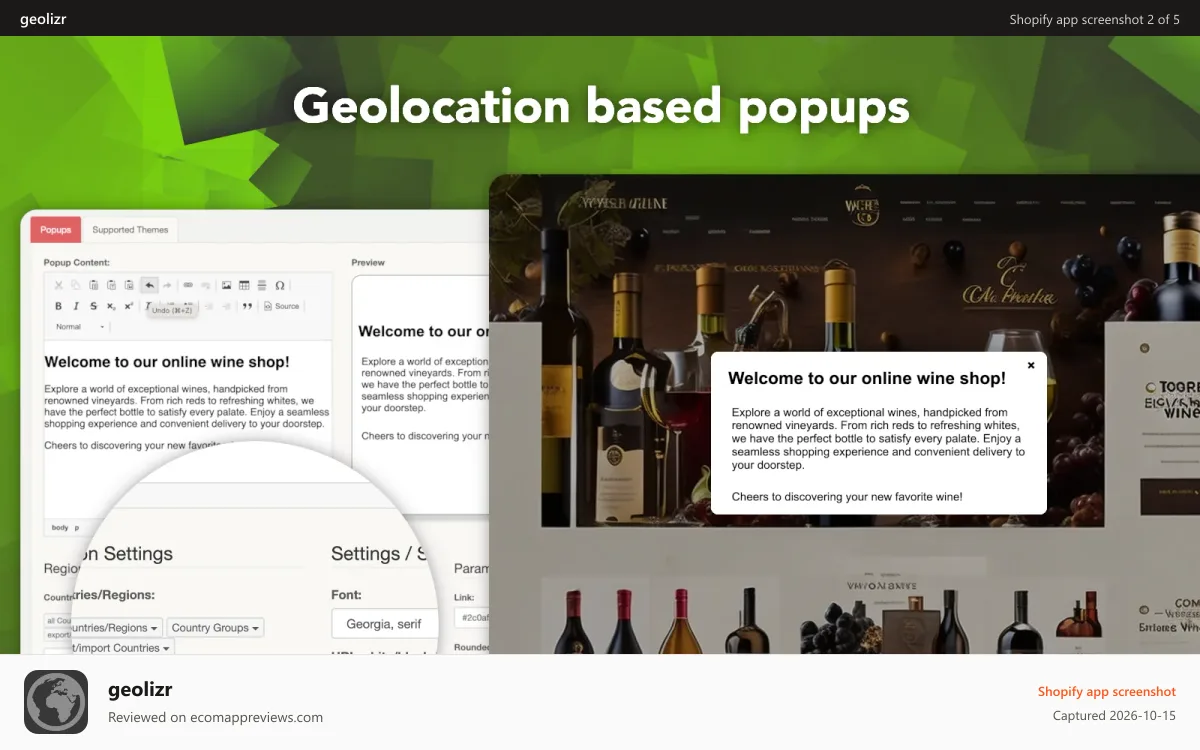Click the Font field showing Georgia, serif

(384, 623)
